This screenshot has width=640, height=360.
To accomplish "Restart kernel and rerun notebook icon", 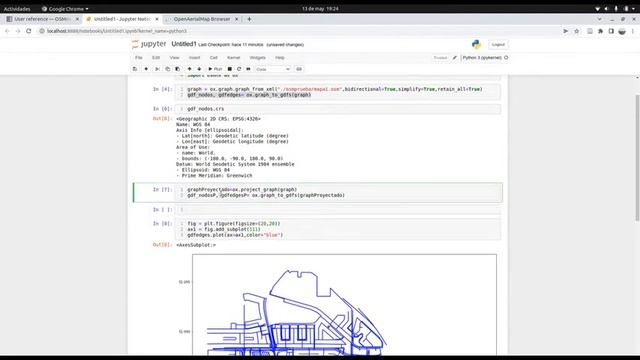I will (248, 69).
